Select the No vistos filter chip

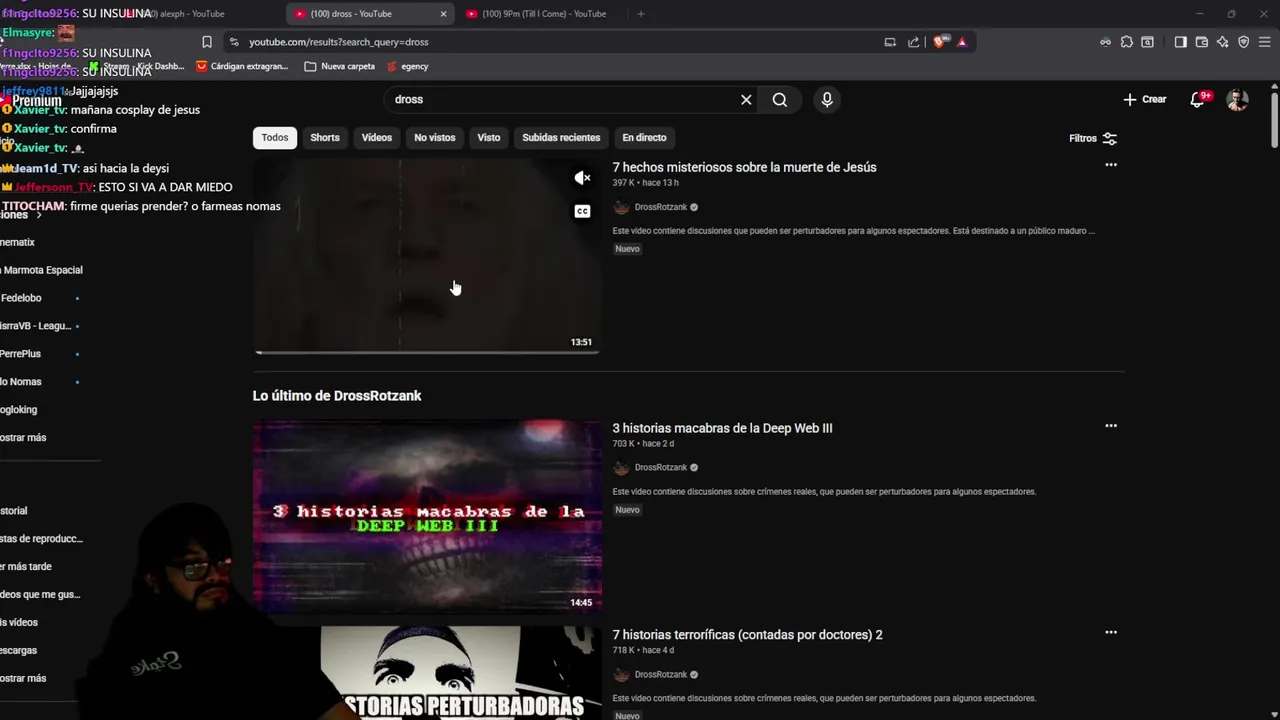click(435, 138)
